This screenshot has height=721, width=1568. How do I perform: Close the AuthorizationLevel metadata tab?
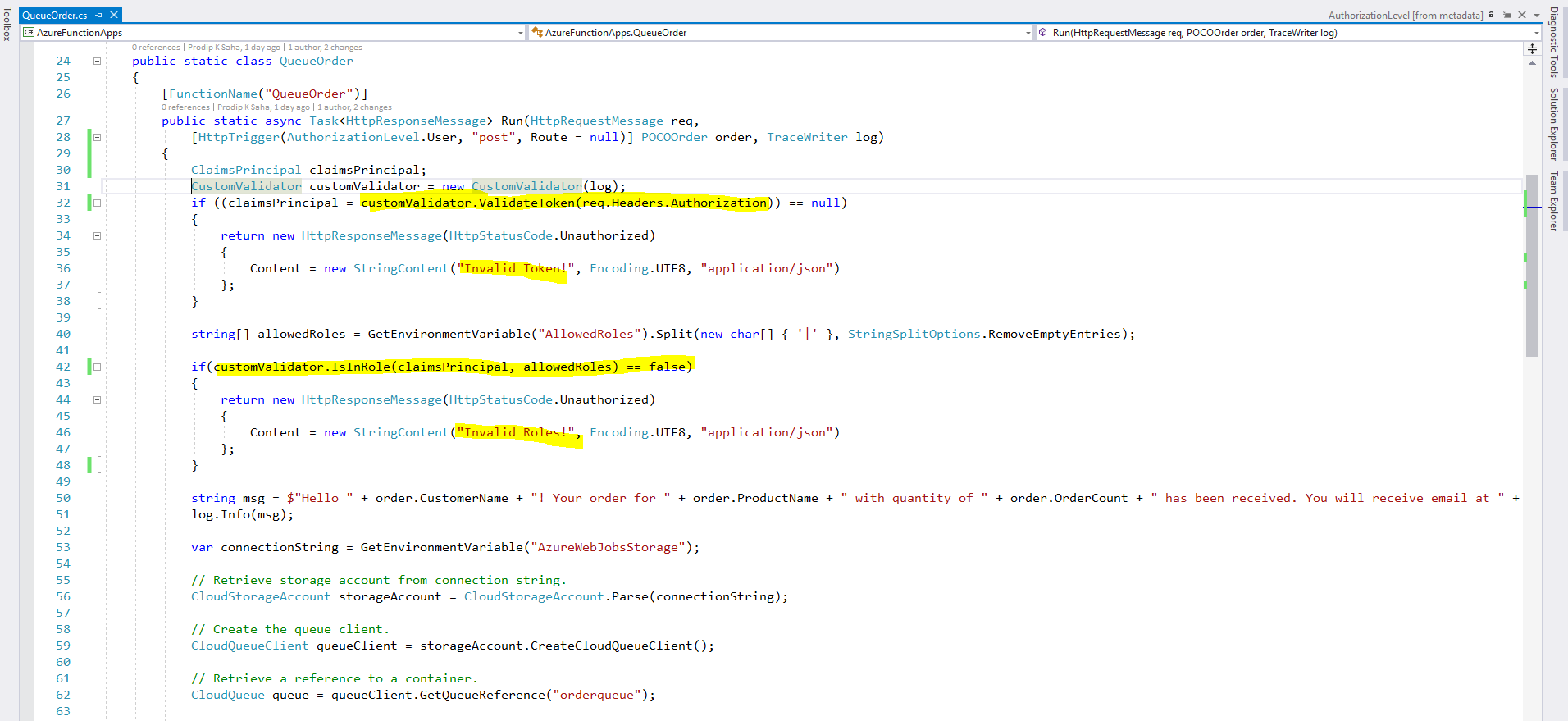click(1522, 15)
